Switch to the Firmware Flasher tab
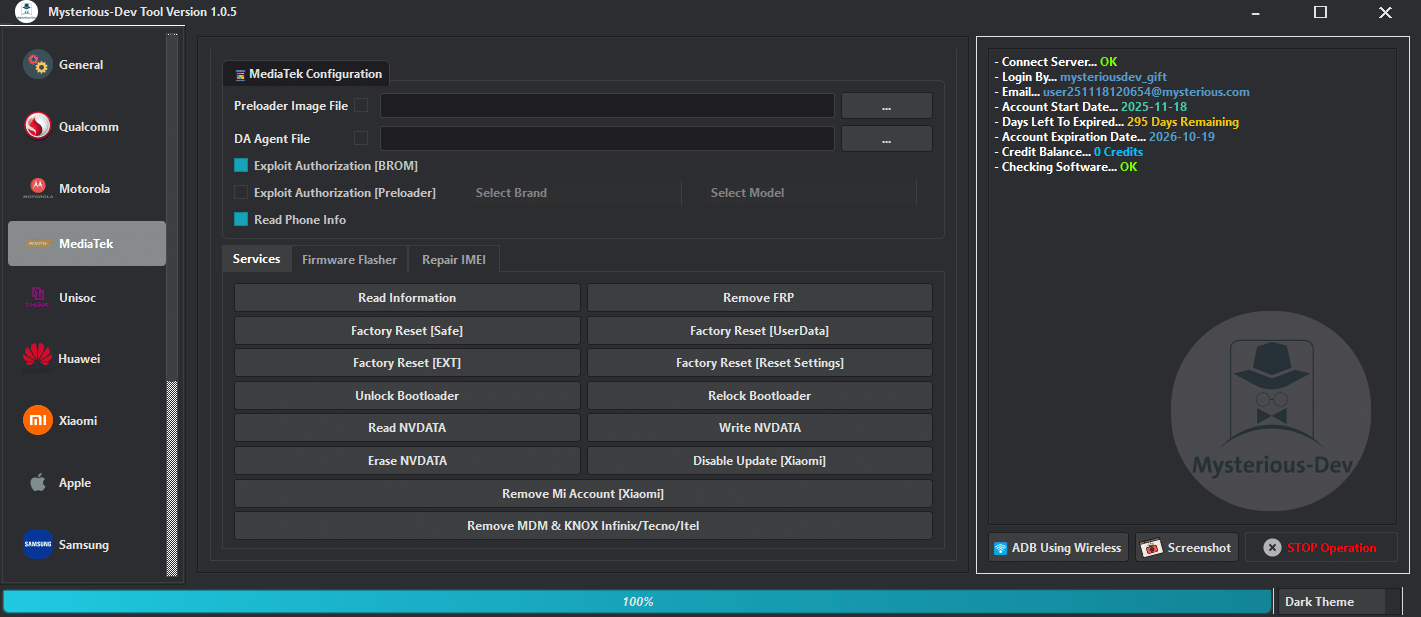 [349, 259]
